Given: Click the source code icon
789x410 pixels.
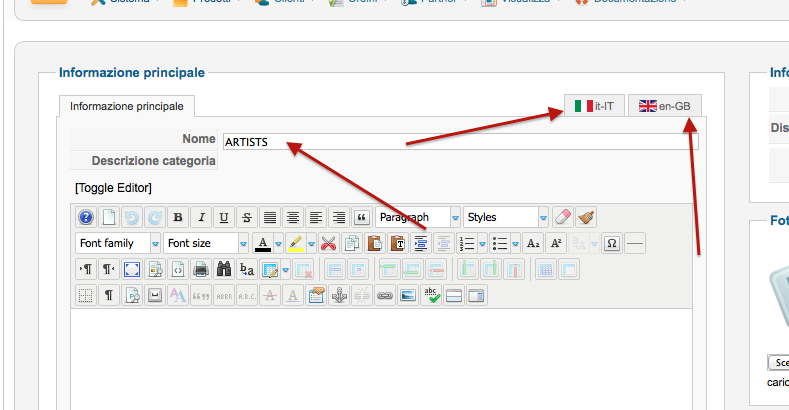Looking at the screenshot, I should tap(178, 269).
